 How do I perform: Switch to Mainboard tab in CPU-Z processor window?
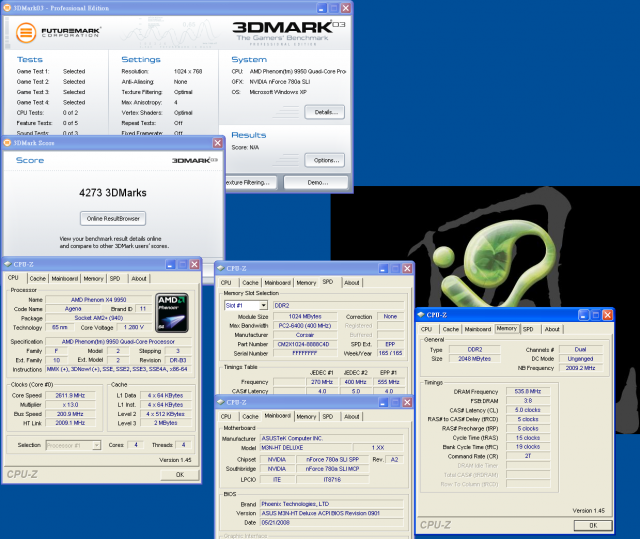coord(64,279)
